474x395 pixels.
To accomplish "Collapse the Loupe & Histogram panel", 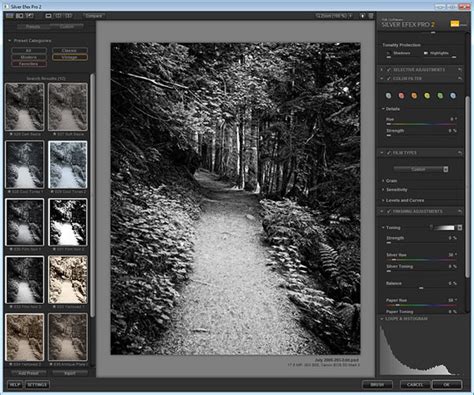I will pos(382,319).
